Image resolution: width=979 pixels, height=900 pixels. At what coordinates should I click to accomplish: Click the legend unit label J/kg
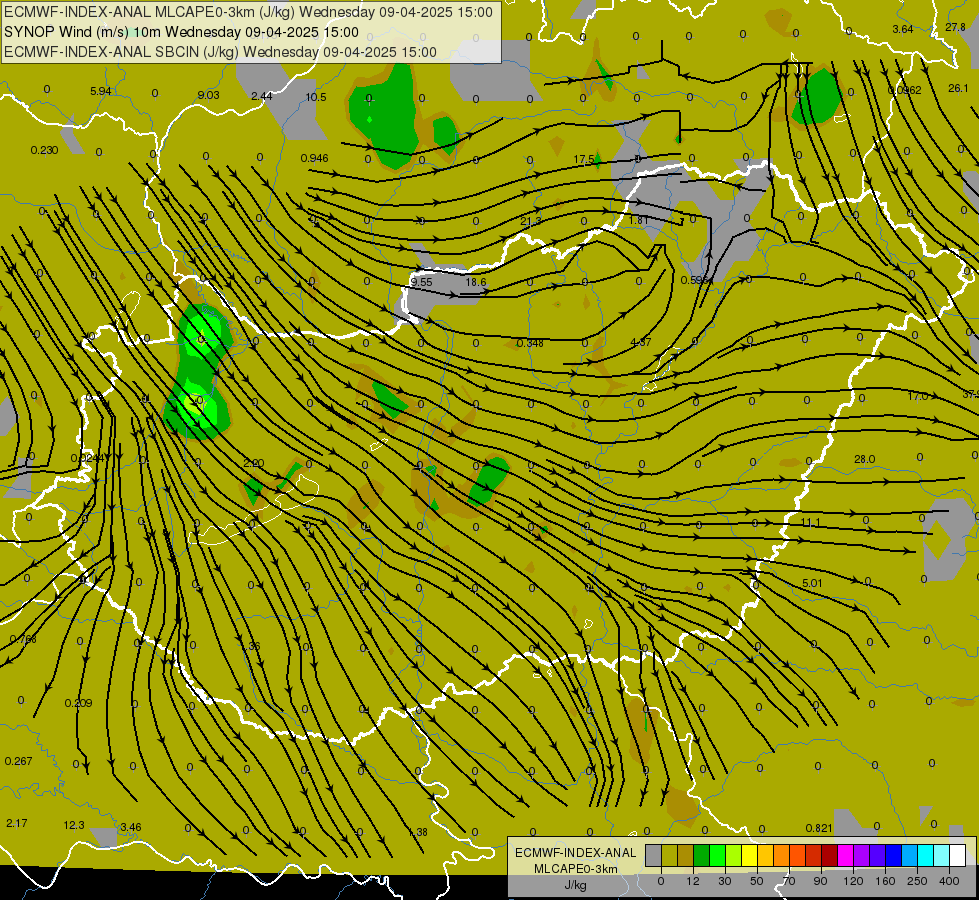pos(576,884)
